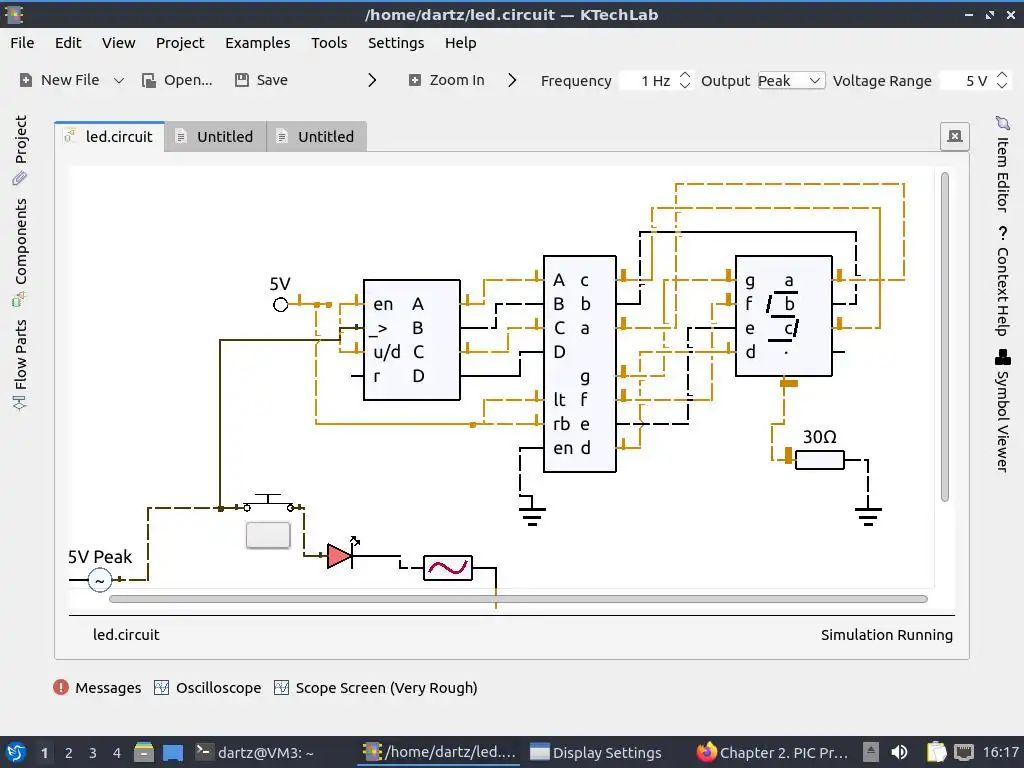This screenshot has height=768, width=1024.
Task: Expand hidden toolbar items chevron after Save
Action: (x=372, y=80)
